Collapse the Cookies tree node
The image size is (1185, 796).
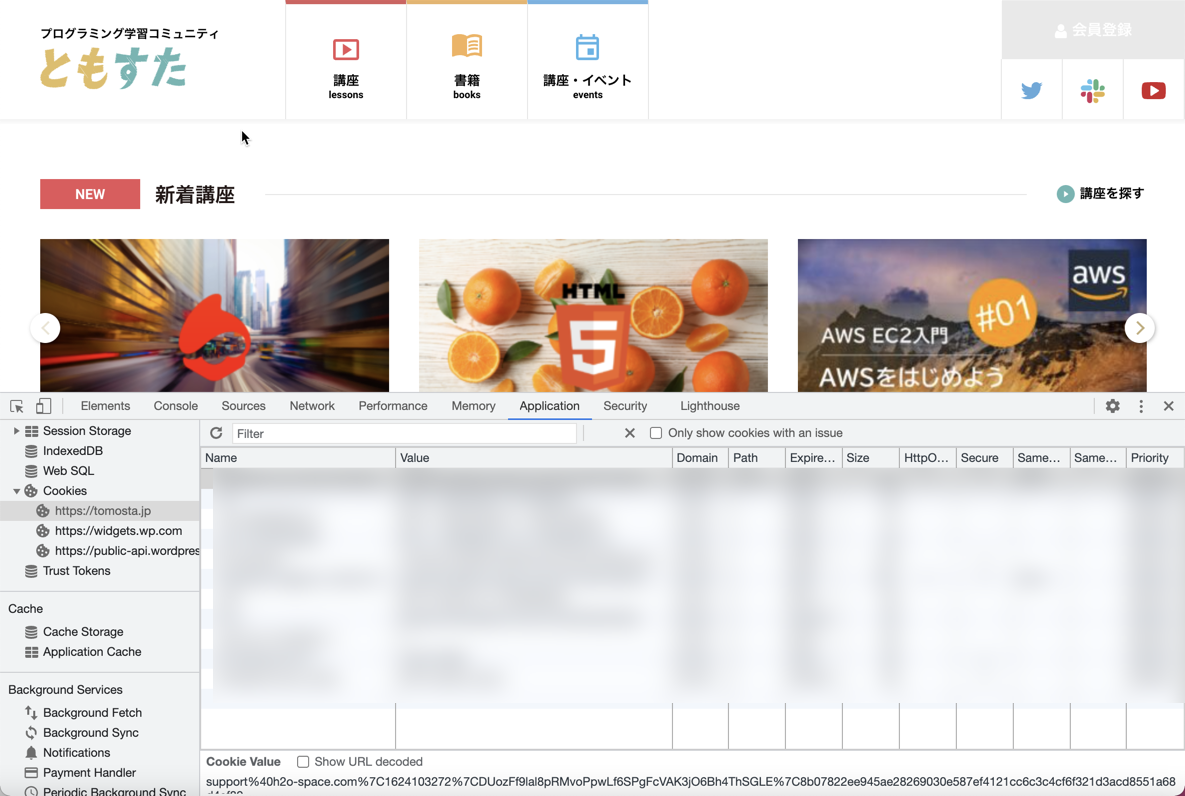tap(16, 491)
